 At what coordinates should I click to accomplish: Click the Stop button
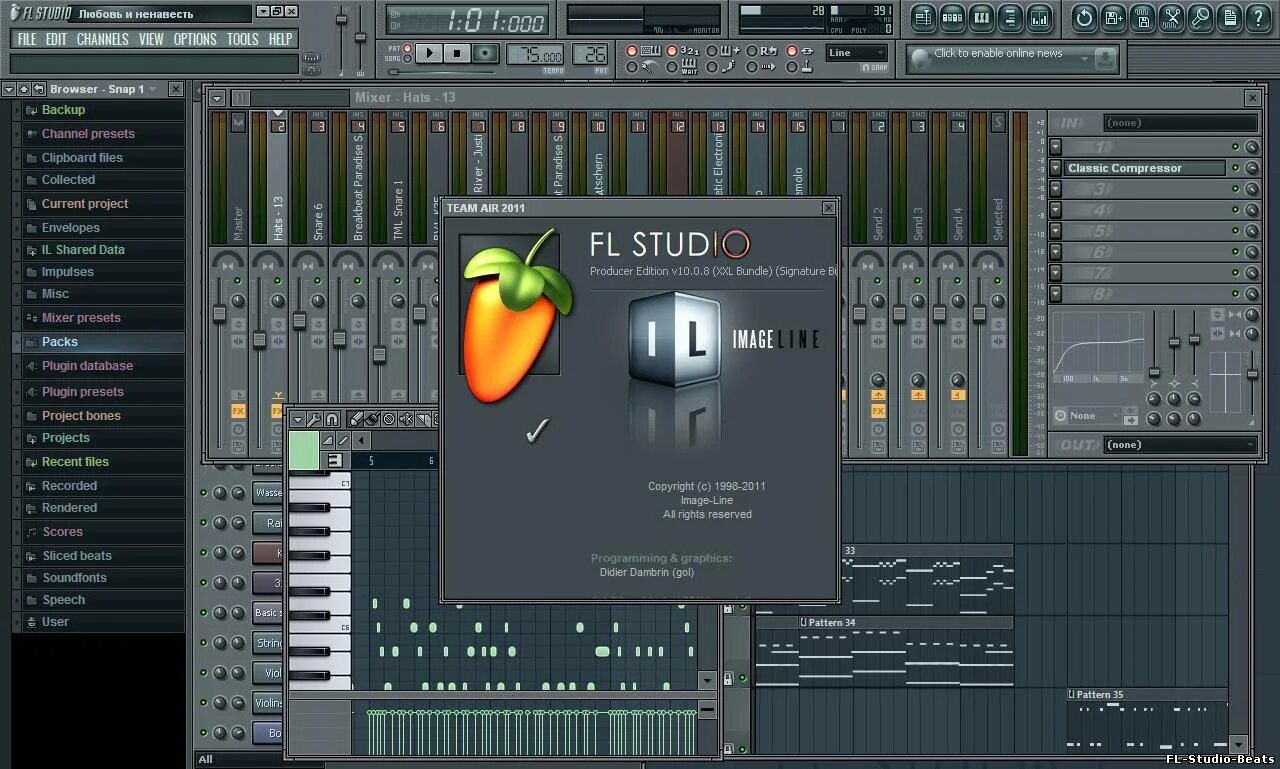pos(457,53)
